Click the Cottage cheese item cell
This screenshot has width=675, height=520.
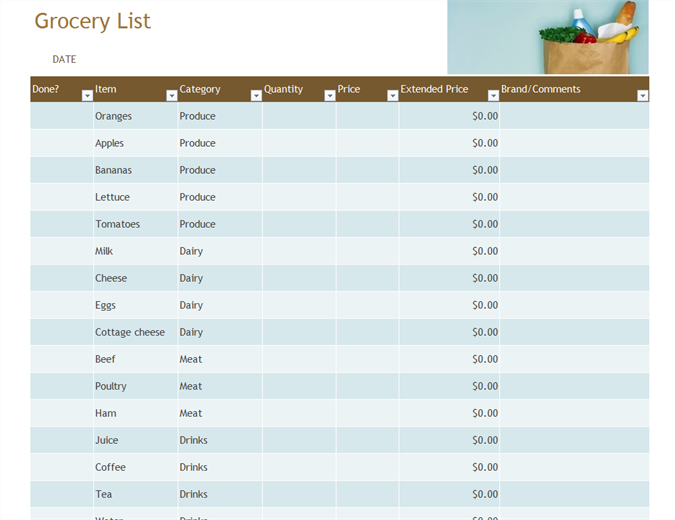(x=134, y=332)
